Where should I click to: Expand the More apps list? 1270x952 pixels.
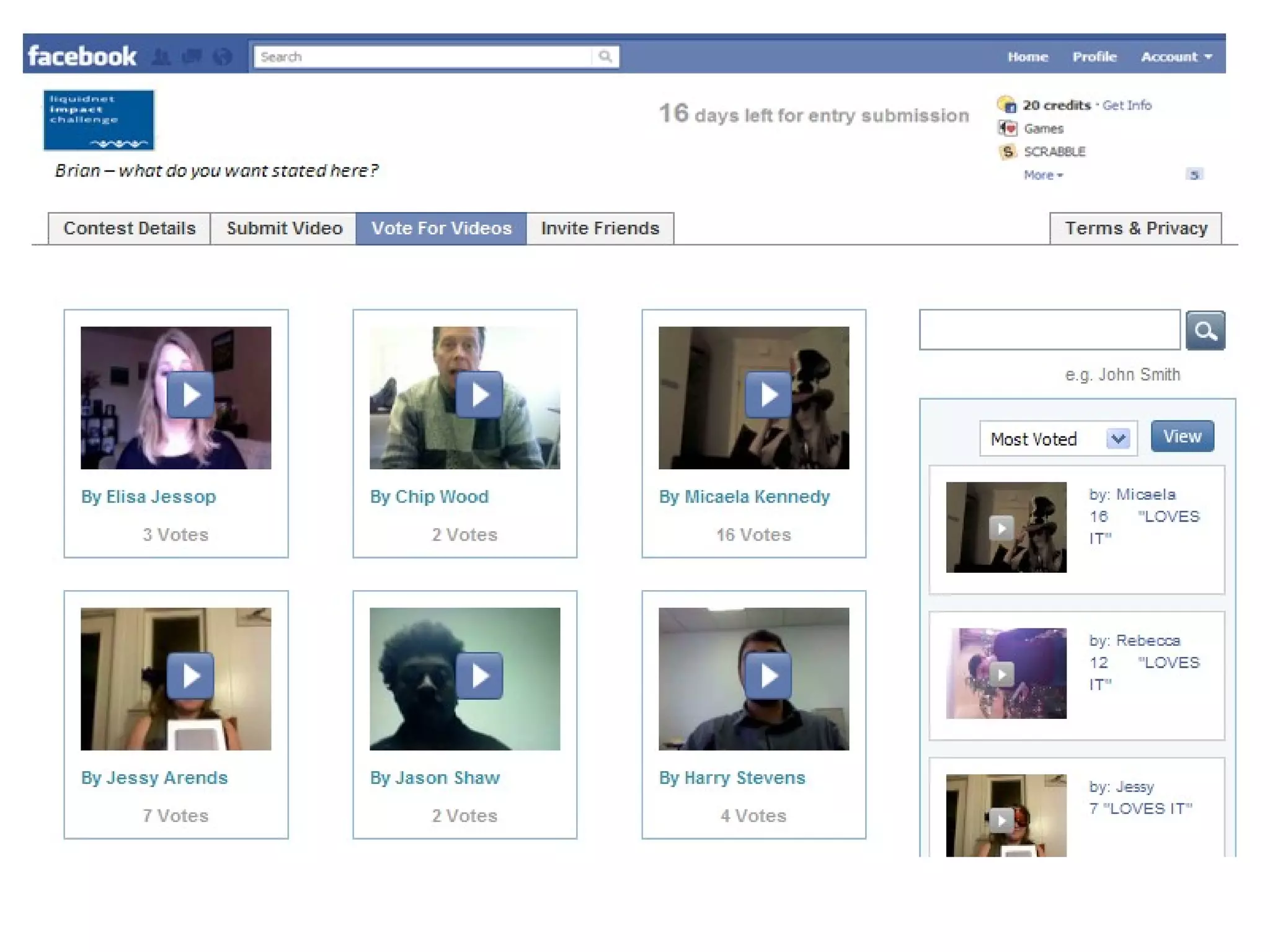1043,175
